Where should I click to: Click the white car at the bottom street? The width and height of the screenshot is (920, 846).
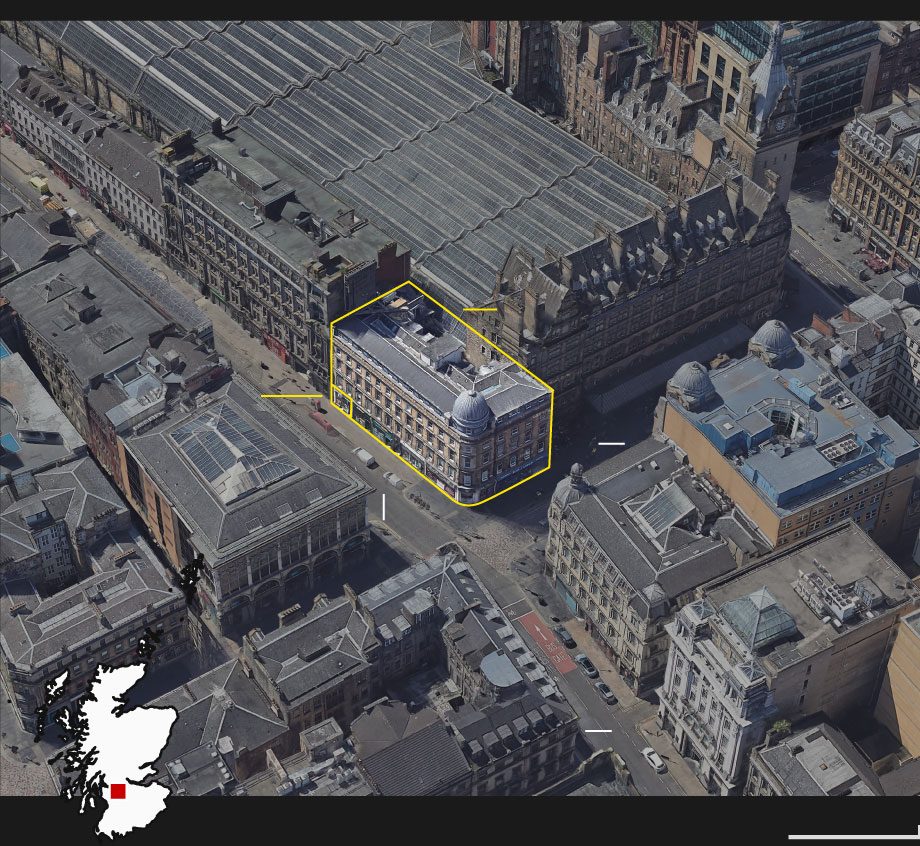(654, 760)
